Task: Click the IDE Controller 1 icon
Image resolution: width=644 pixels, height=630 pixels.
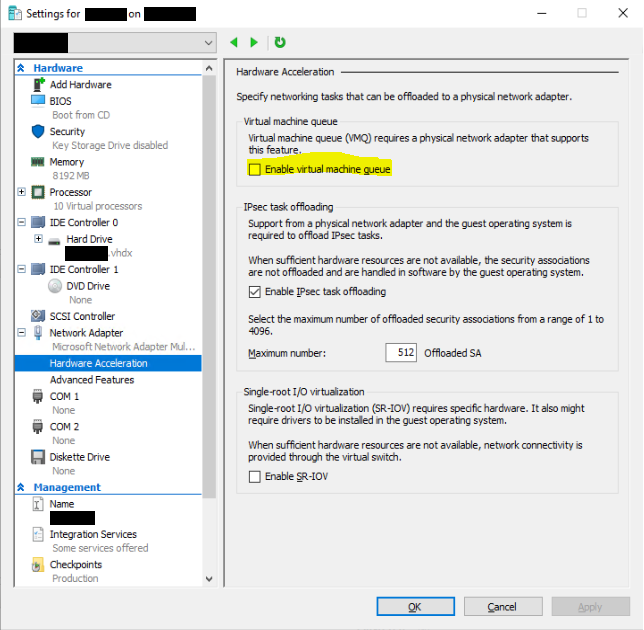Action: tap(38, 269)
